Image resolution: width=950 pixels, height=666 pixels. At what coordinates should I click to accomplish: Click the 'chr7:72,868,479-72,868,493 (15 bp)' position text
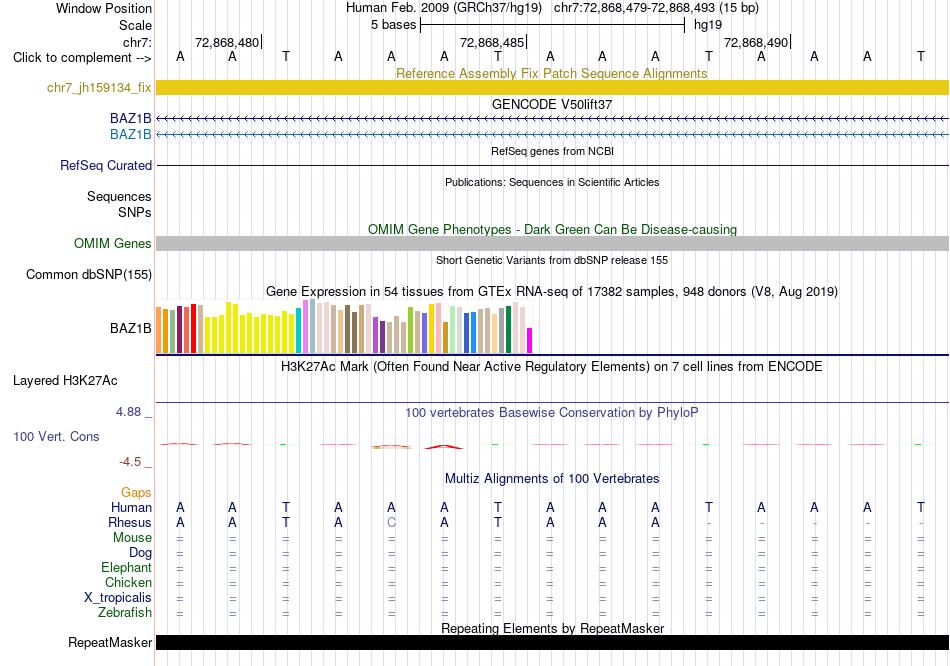[x=656, y=8]
